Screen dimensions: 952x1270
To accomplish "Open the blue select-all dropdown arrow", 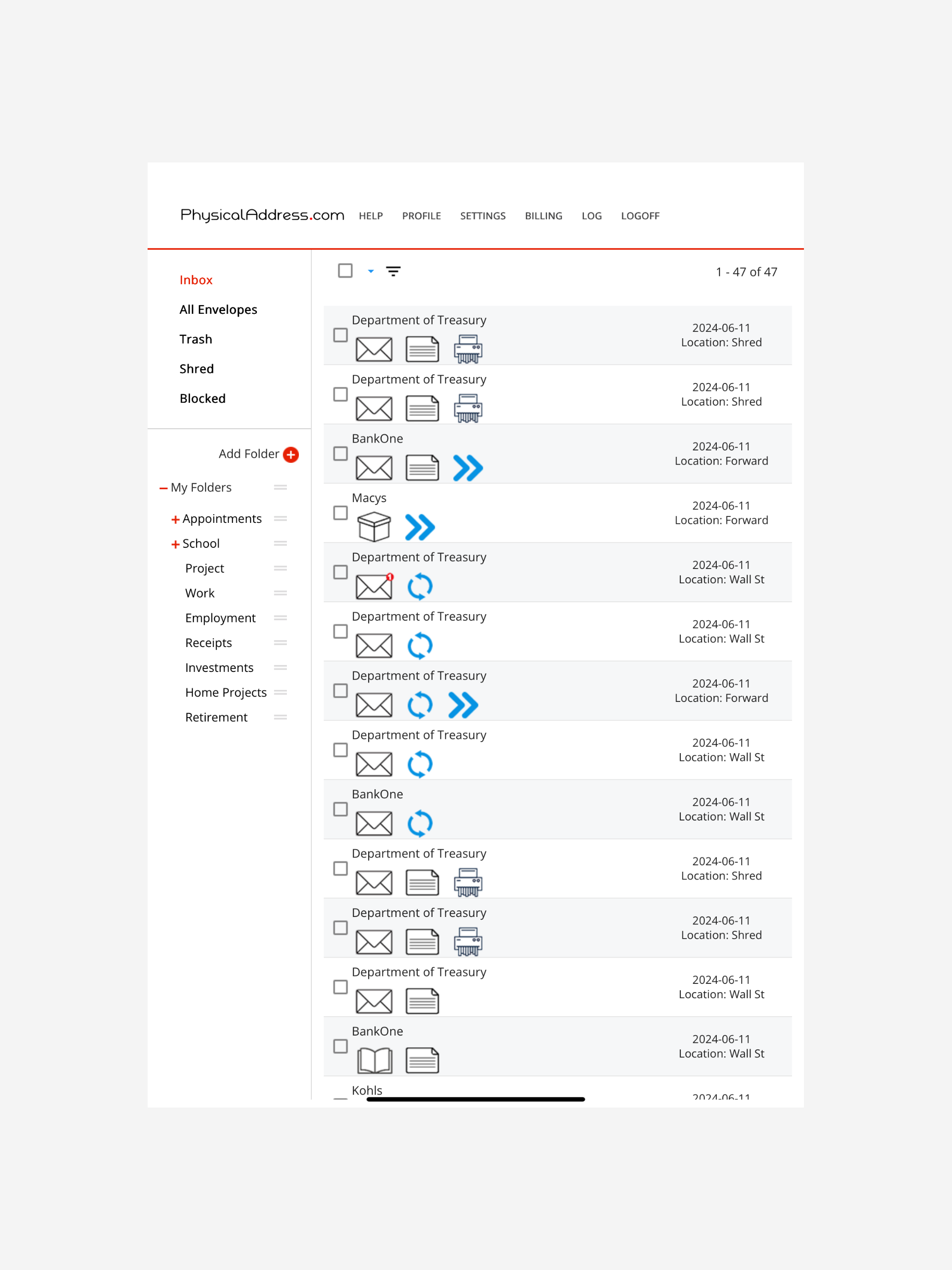I will click(371, 271).
